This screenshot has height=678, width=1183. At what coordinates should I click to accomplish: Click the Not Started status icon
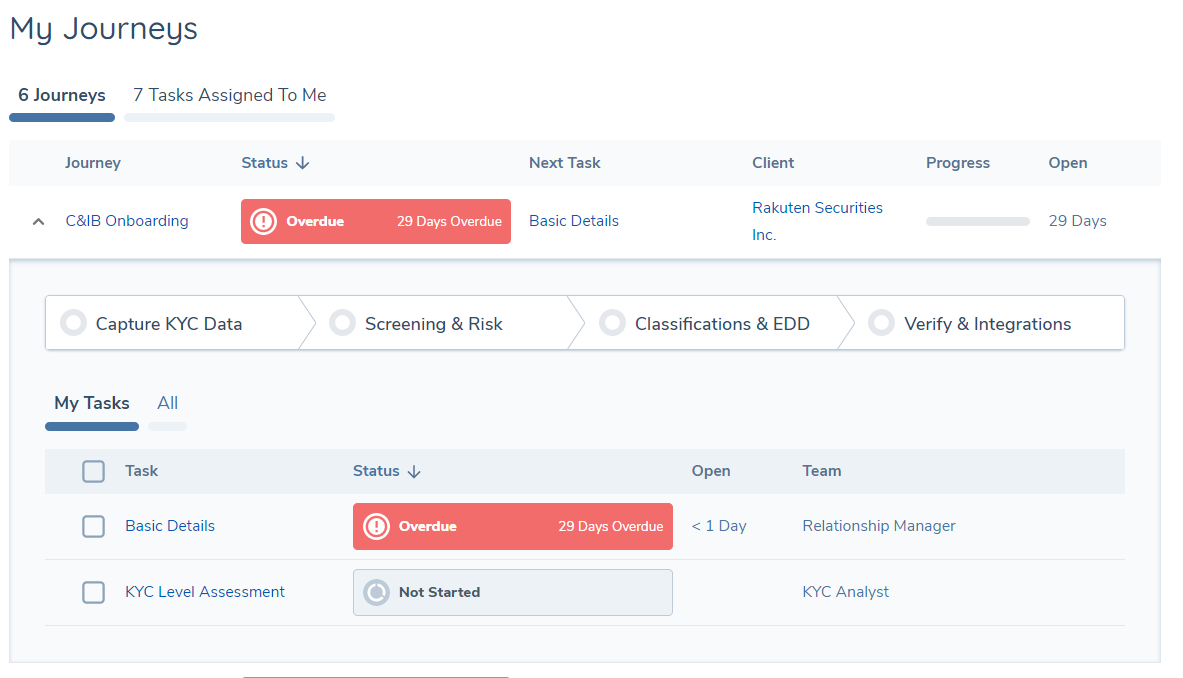[376, 592]
